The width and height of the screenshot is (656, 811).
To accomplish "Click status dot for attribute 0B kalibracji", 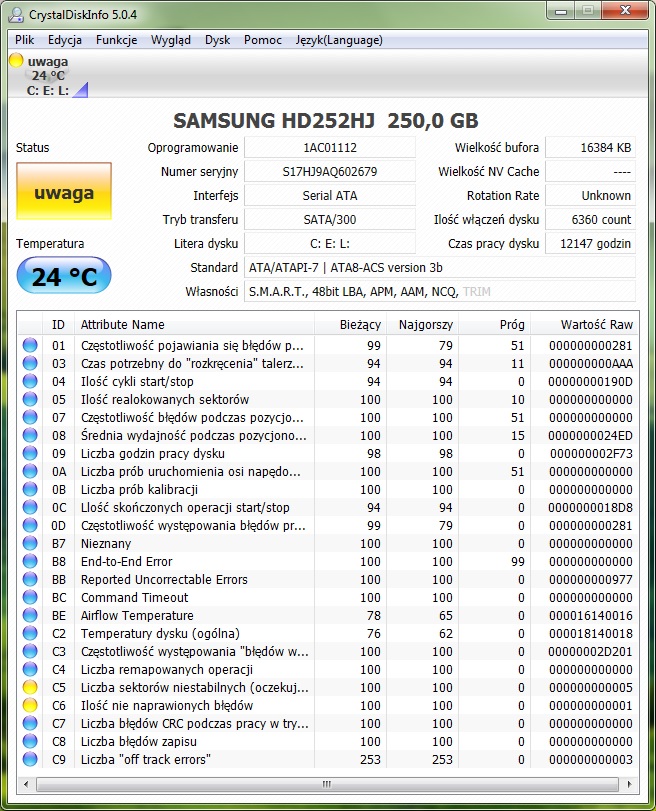I will pyautogui.click(x=30, y=489).
